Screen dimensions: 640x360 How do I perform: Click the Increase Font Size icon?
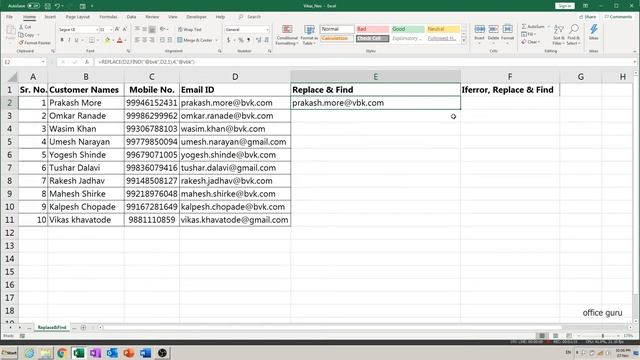click(118, 29)
